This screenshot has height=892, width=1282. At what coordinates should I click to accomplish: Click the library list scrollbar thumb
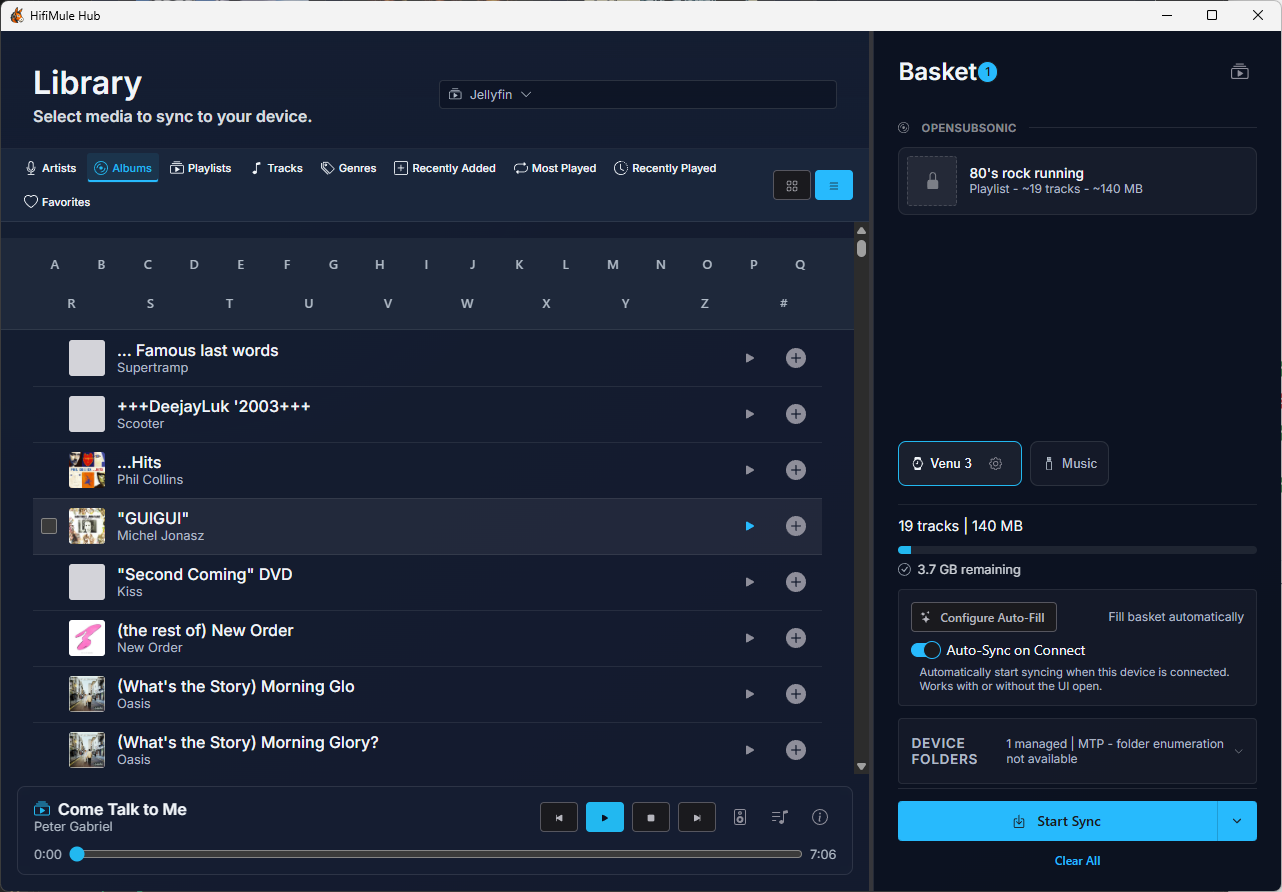(x=861, y=249)
